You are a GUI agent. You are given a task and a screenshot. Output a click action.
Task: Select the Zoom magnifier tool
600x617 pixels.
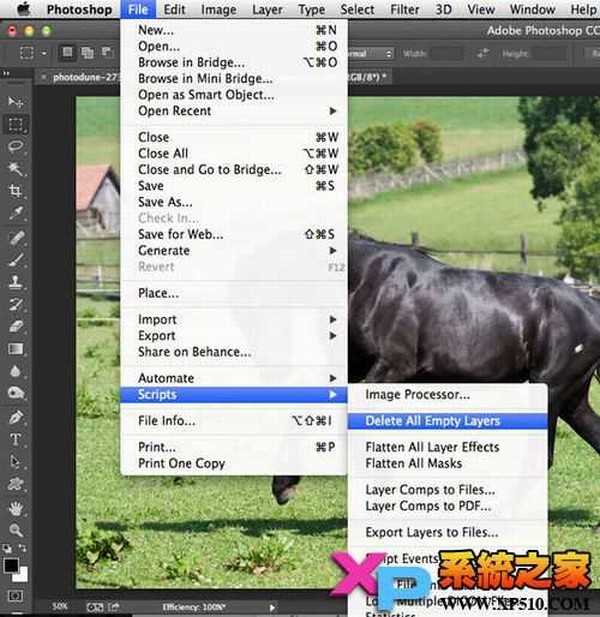16,530
